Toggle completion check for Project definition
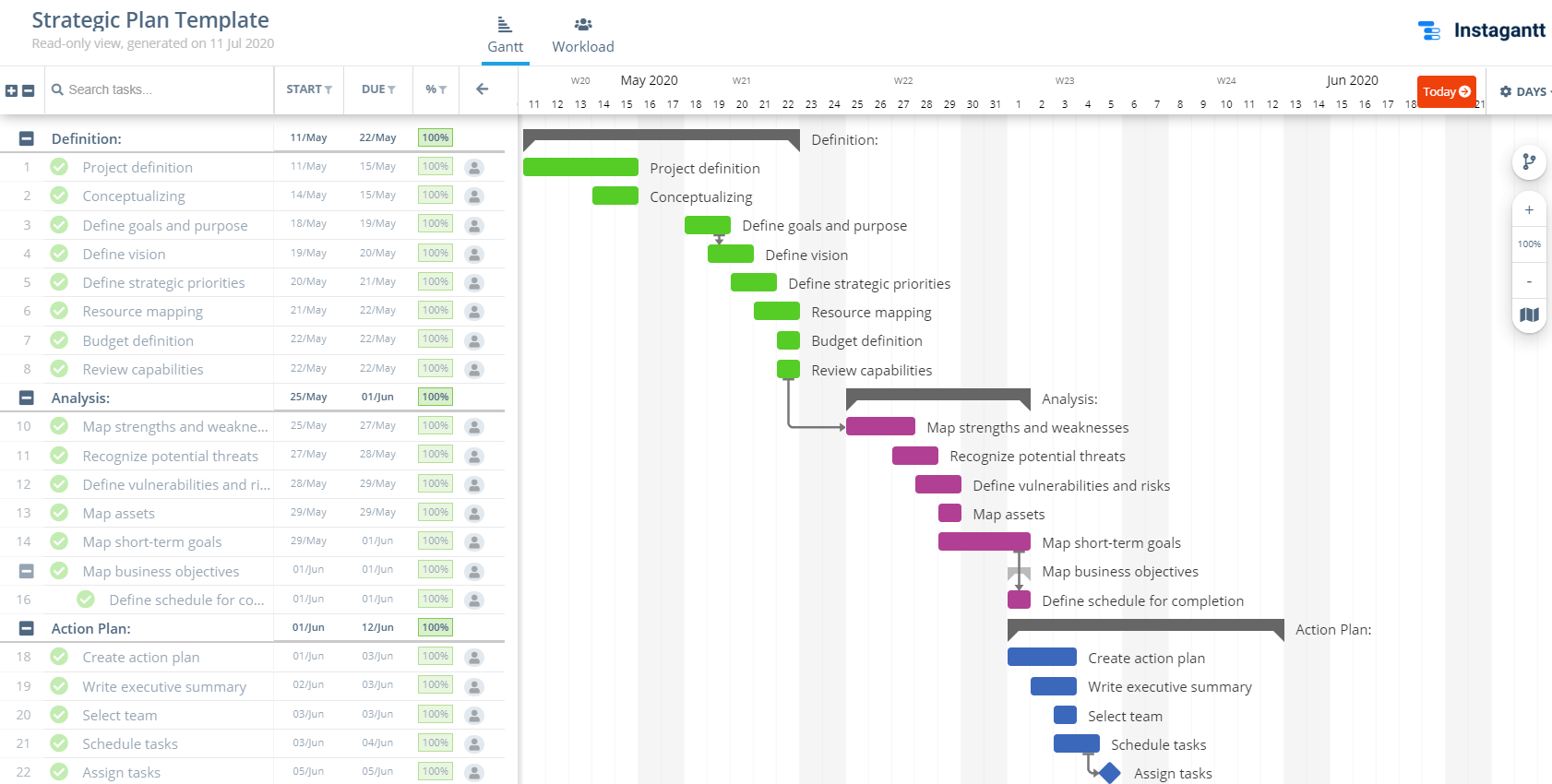This screenshot has width=1552, height=784. coord(59,167)
